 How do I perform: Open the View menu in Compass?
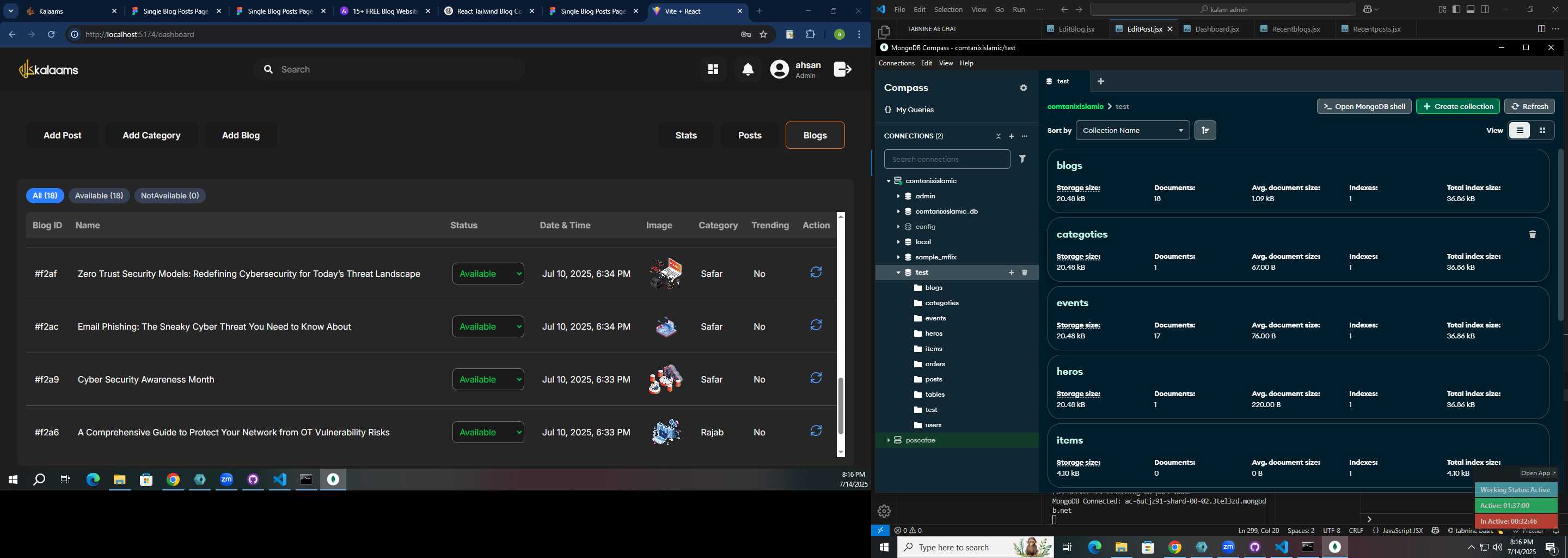click(946, 63)
